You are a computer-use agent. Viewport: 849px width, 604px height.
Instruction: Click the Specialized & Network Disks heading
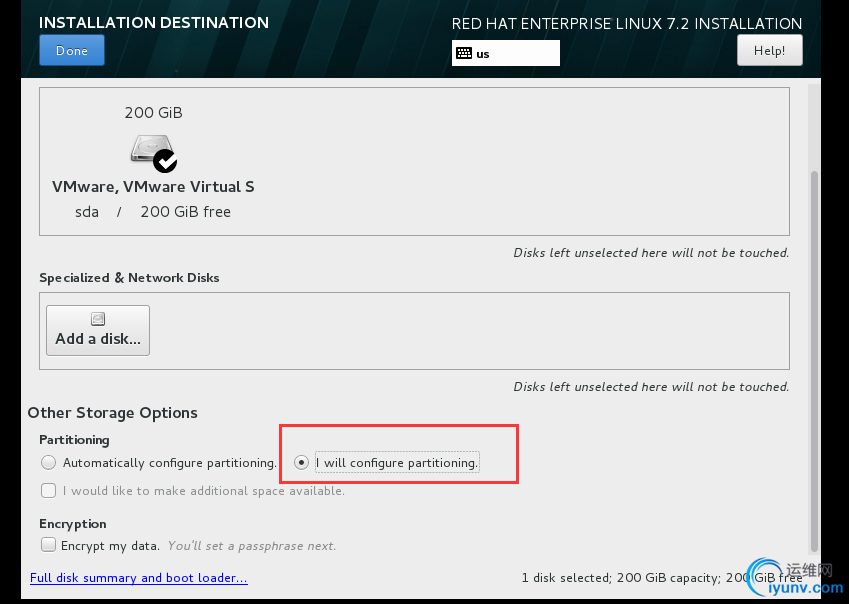(x=129, y=278)
